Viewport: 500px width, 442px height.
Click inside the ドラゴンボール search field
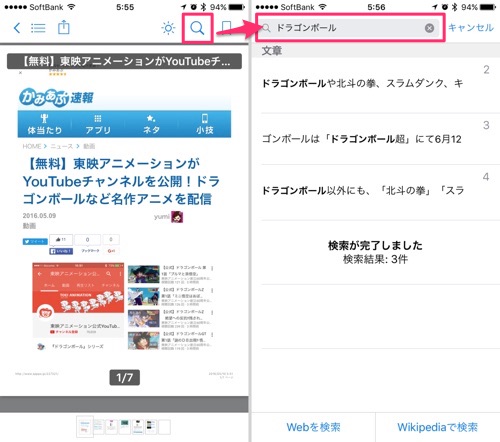point(349,28)
